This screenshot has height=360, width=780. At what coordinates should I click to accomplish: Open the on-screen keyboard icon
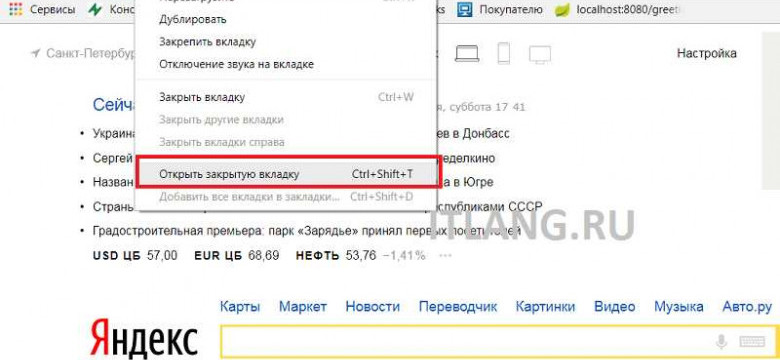click(752, 342)
